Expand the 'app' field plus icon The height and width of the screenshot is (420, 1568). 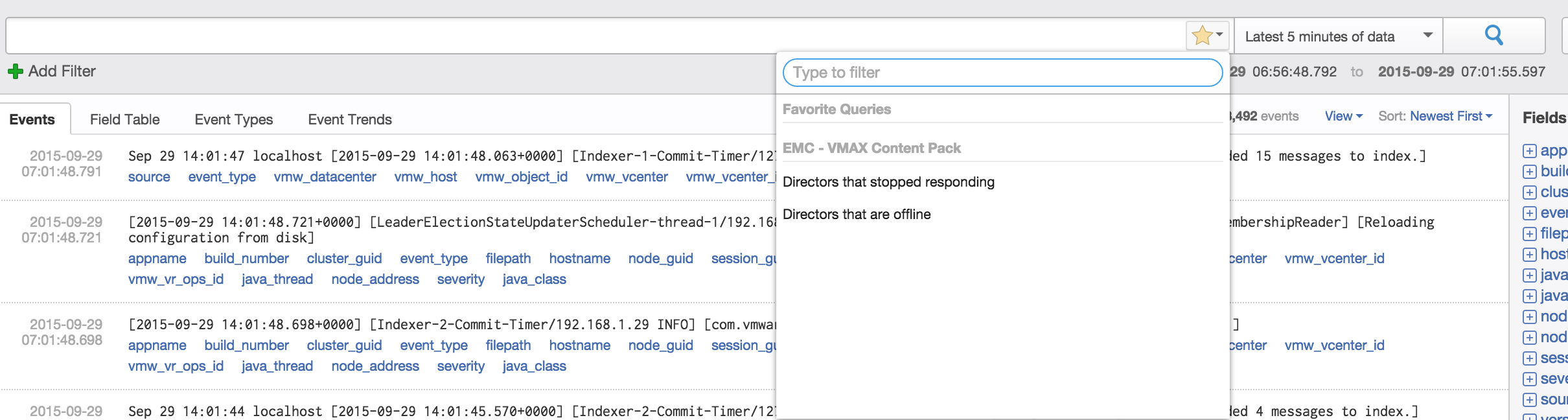(x=1530, y=151)
